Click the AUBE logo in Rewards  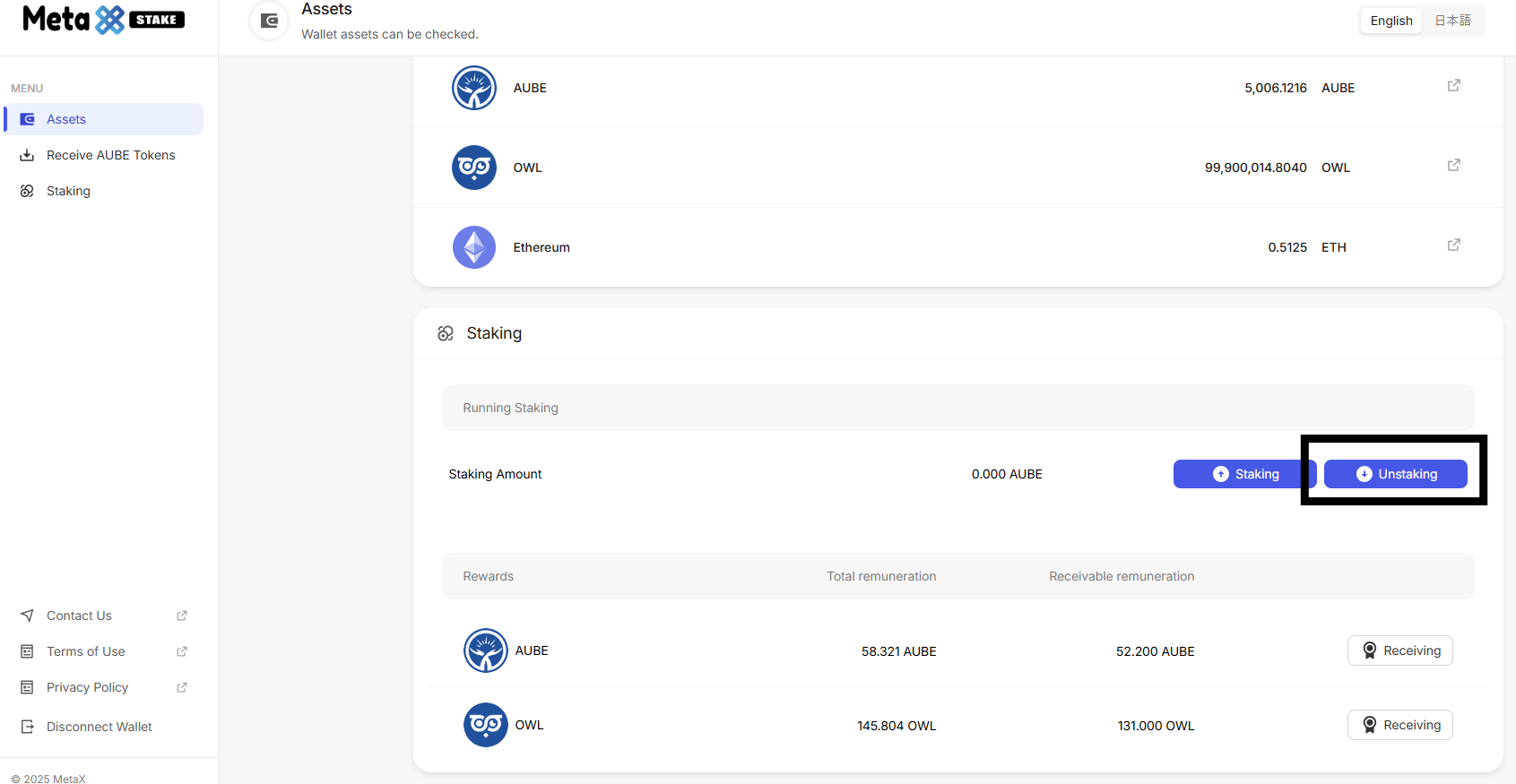point(485,650)
